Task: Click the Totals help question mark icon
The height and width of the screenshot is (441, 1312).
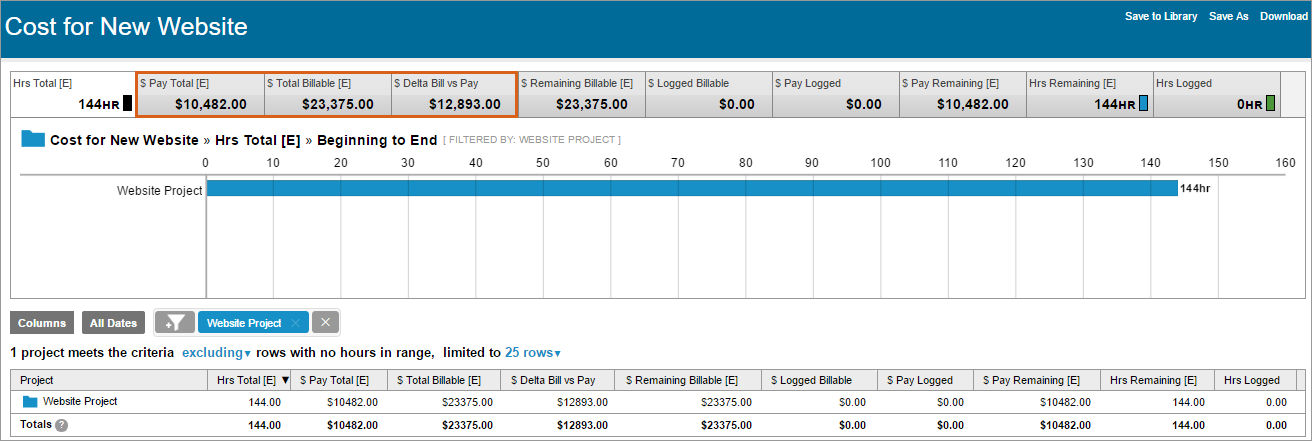Action: point(61,425)
